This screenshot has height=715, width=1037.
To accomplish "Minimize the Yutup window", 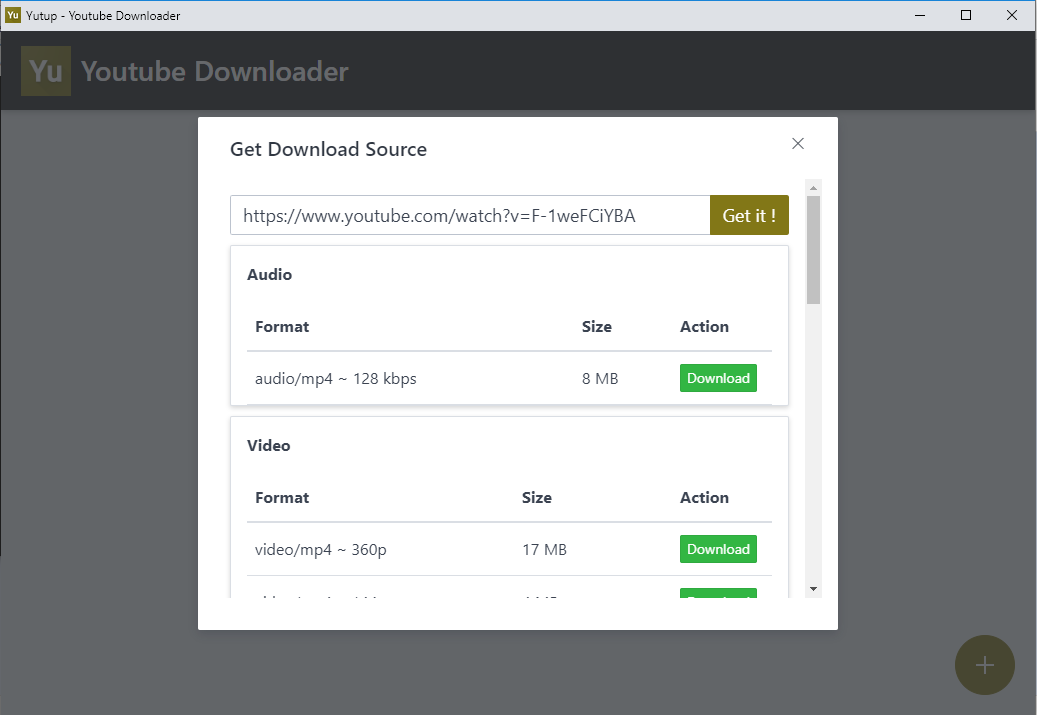I will 919,15.
